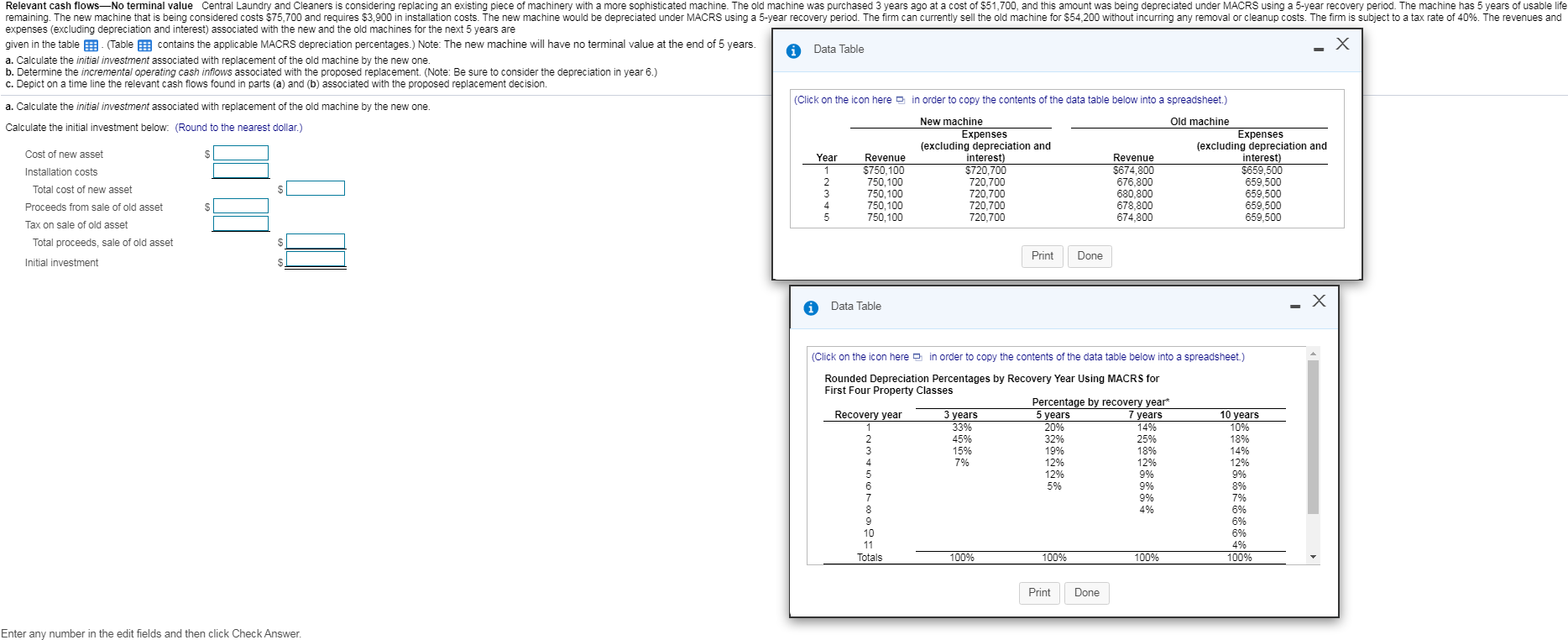
Task: Click info icon of upper Data Table dialog
Action: pyautogui.click(x=794, y=50)
